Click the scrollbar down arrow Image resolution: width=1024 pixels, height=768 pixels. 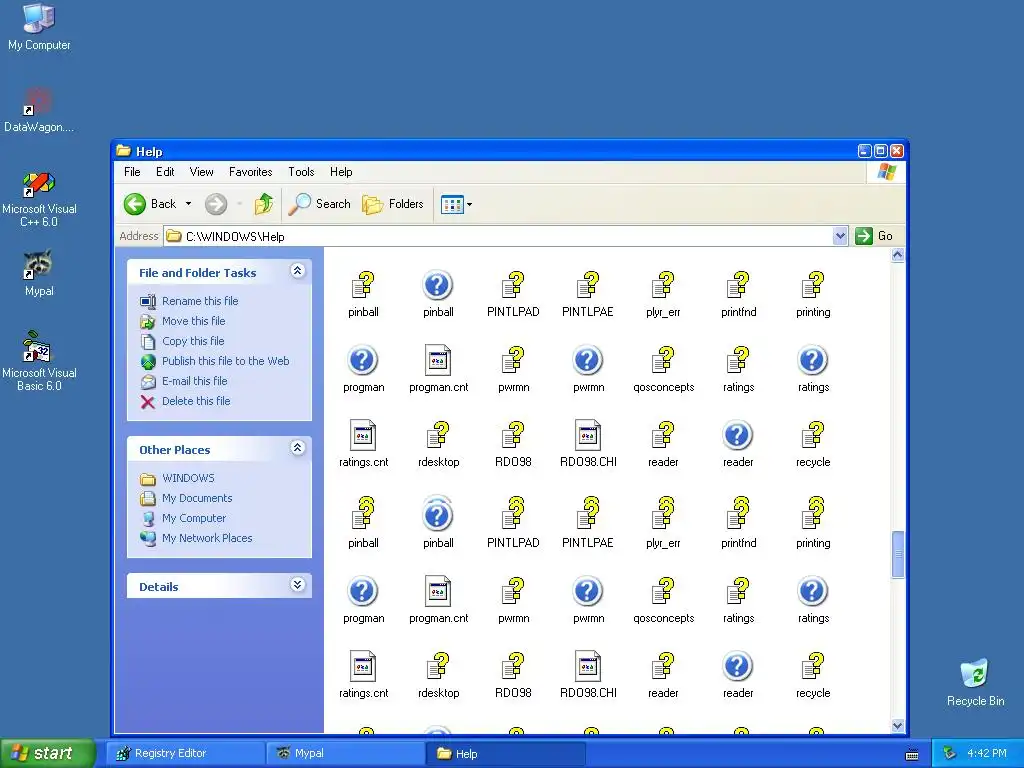(x=898, y=726)
